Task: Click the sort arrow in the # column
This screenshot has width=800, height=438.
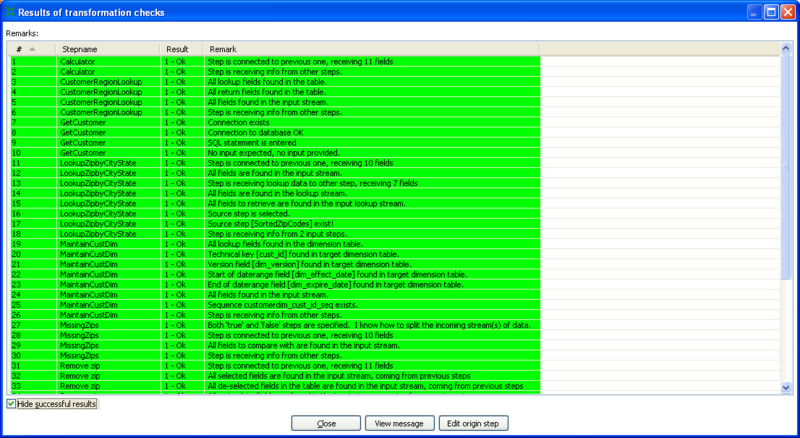Action: [x=31, y=48]
